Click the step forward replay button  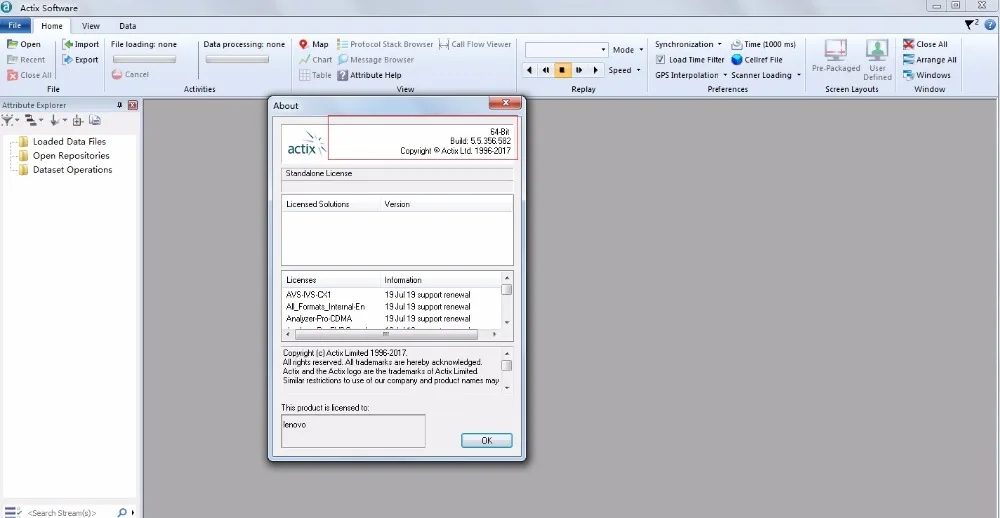tap(578, 70)
